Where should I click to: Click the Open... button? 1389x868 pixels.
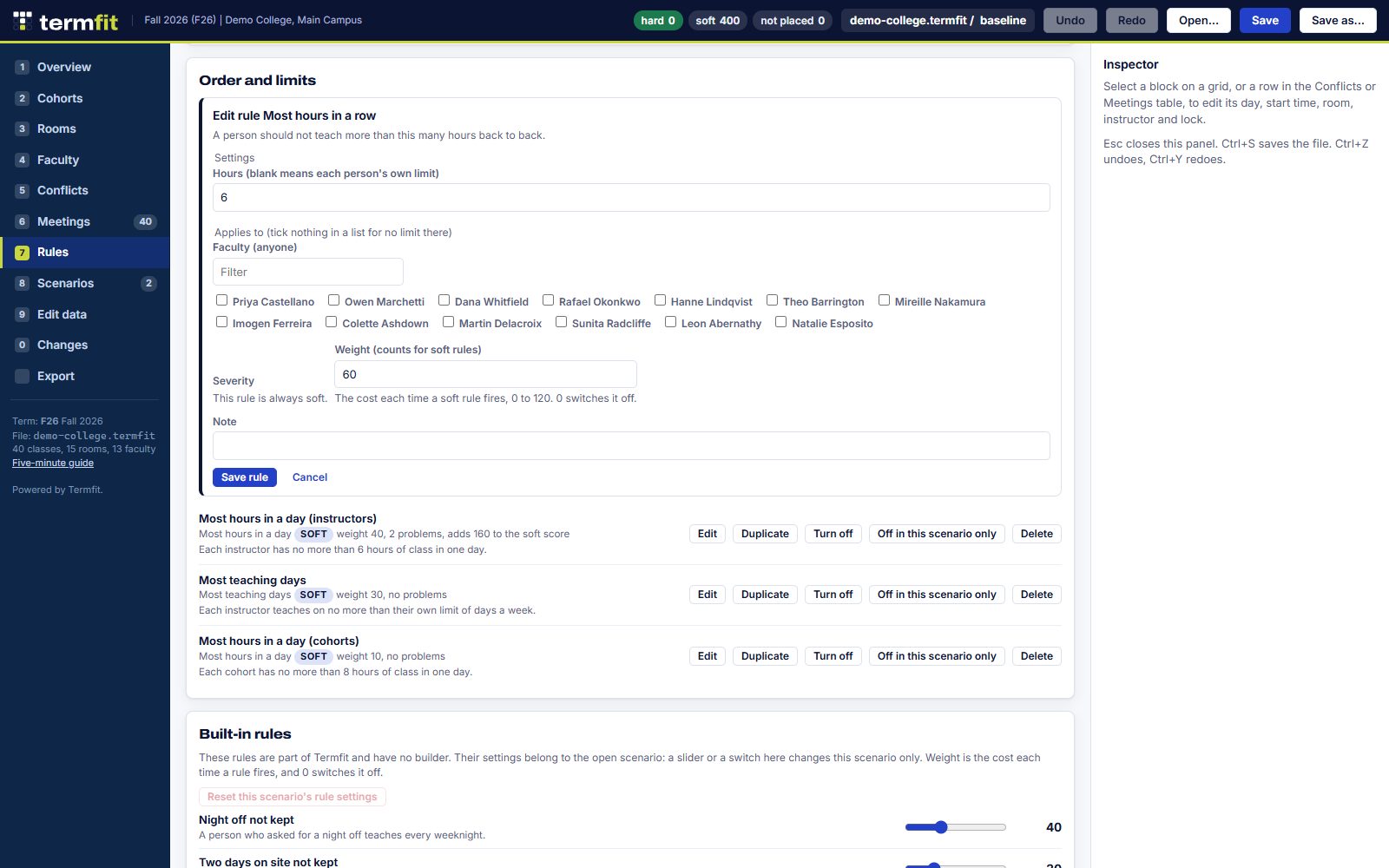(x=1199, y=21)
